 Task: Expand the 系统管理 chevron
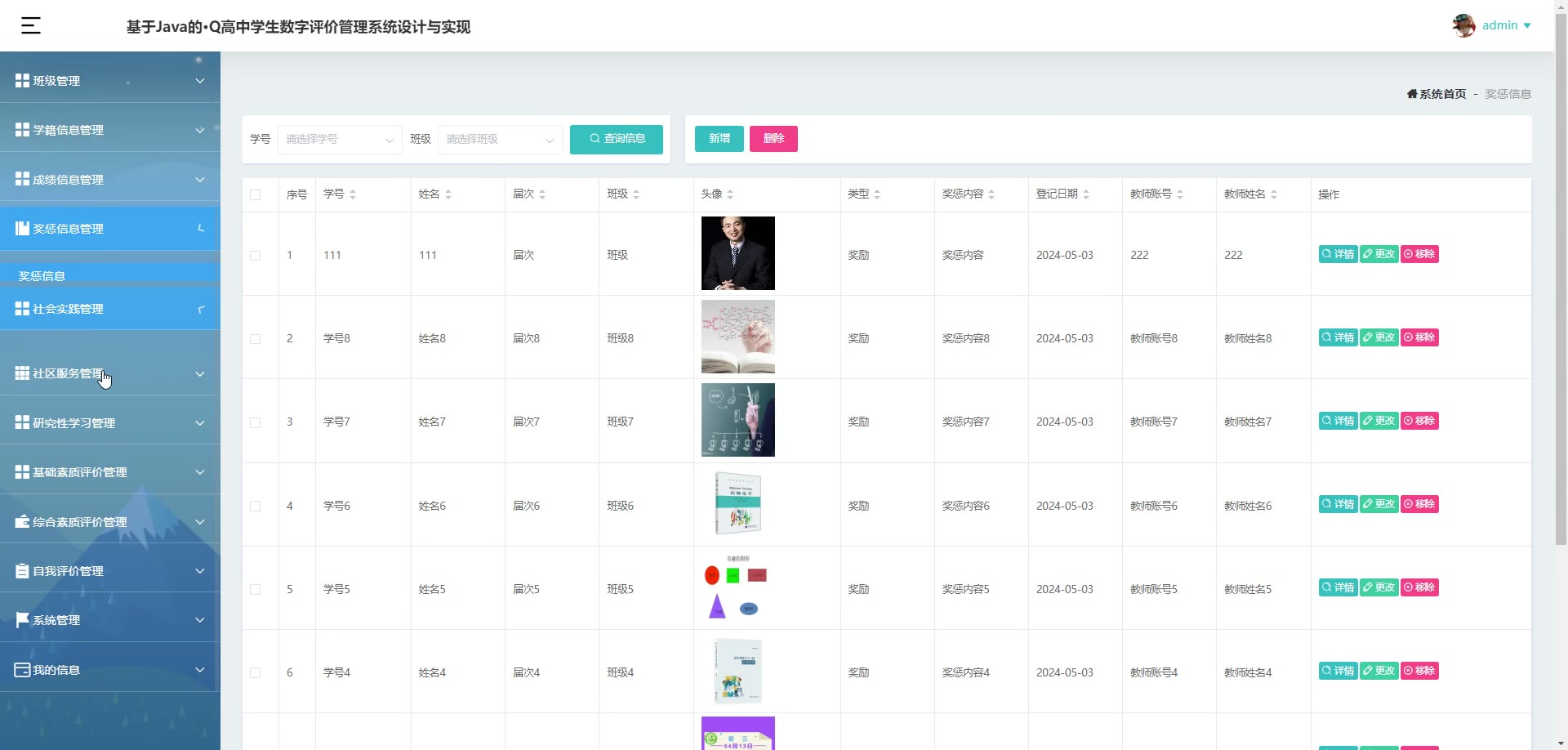click(x=200, y=620)
